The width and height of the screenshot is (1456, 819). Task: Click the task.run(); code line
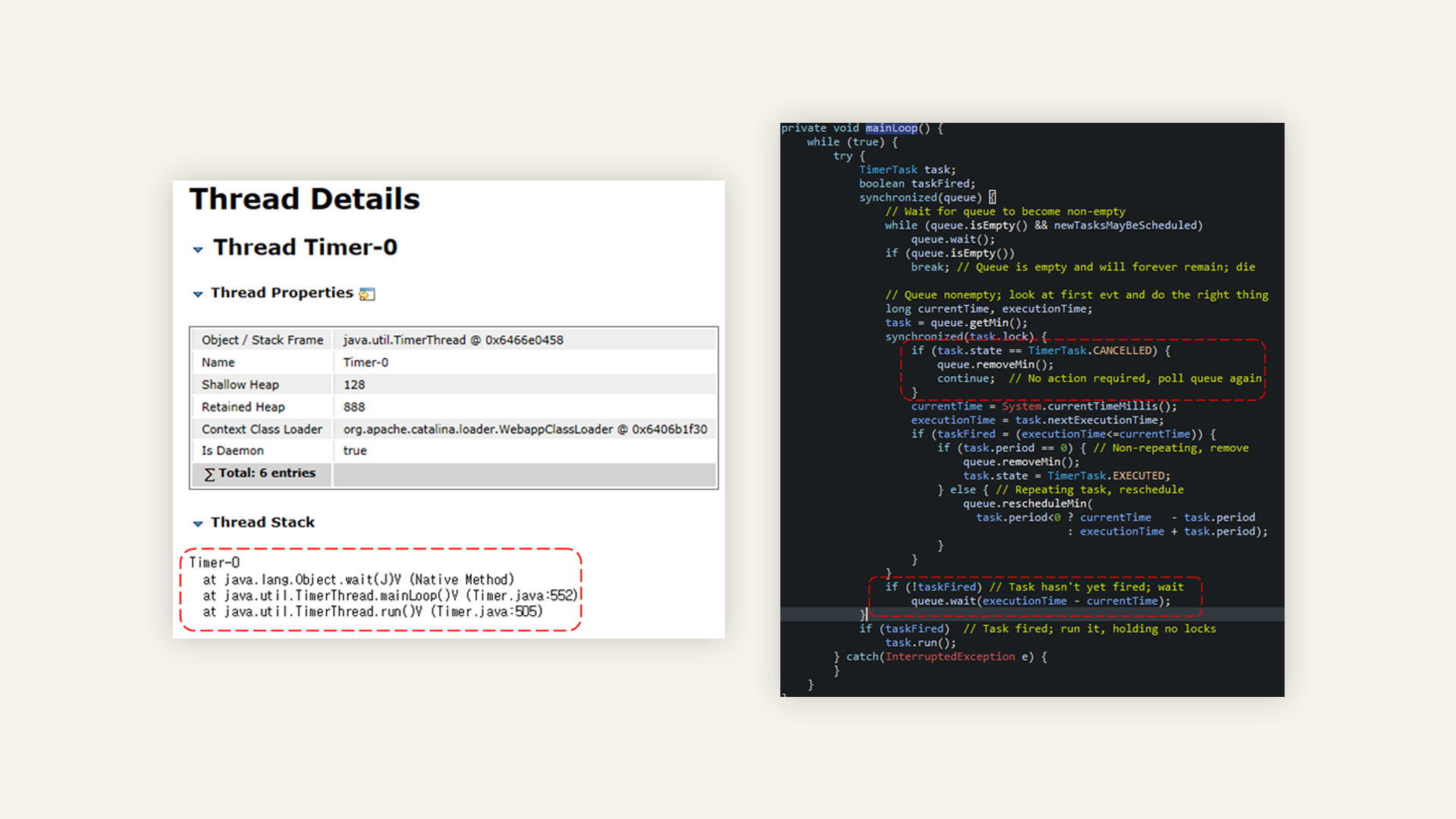point(920,643)
